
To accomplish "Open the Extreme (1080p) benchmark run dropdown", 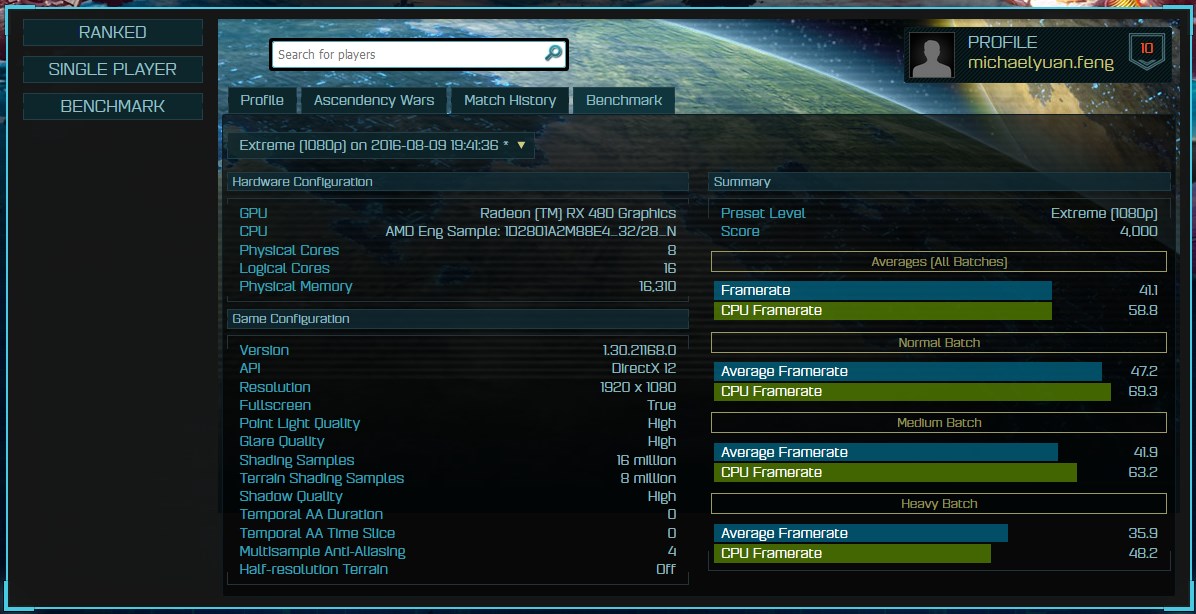I will pyautogui.click(x=381, y=145).
